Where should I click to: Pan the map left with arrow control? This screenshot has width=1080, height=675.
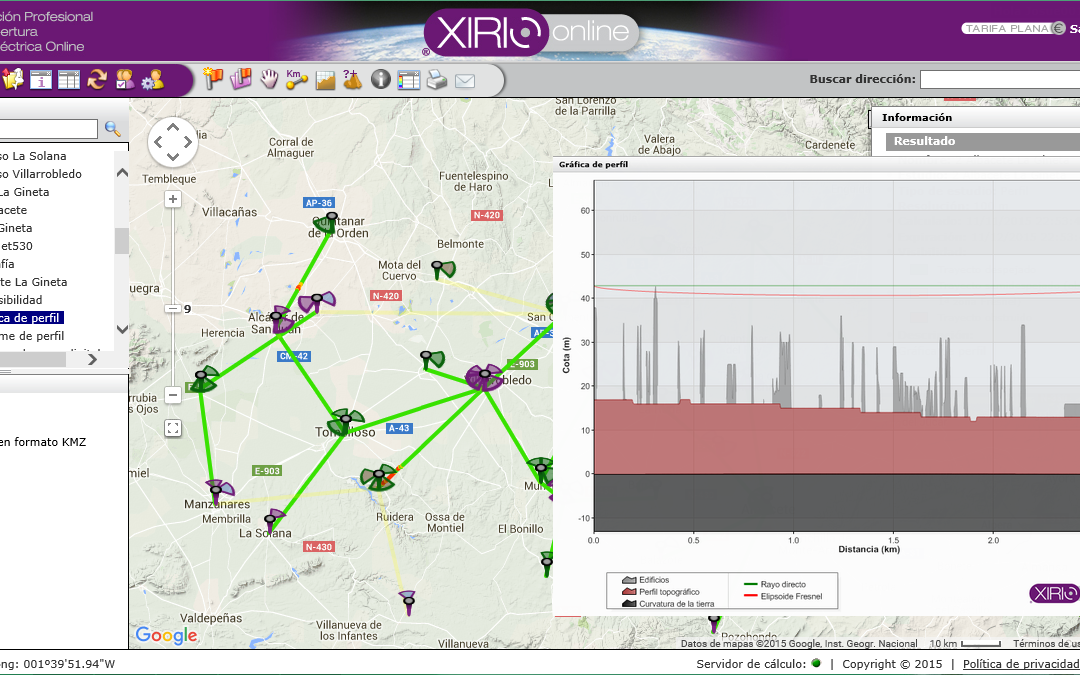158,142
